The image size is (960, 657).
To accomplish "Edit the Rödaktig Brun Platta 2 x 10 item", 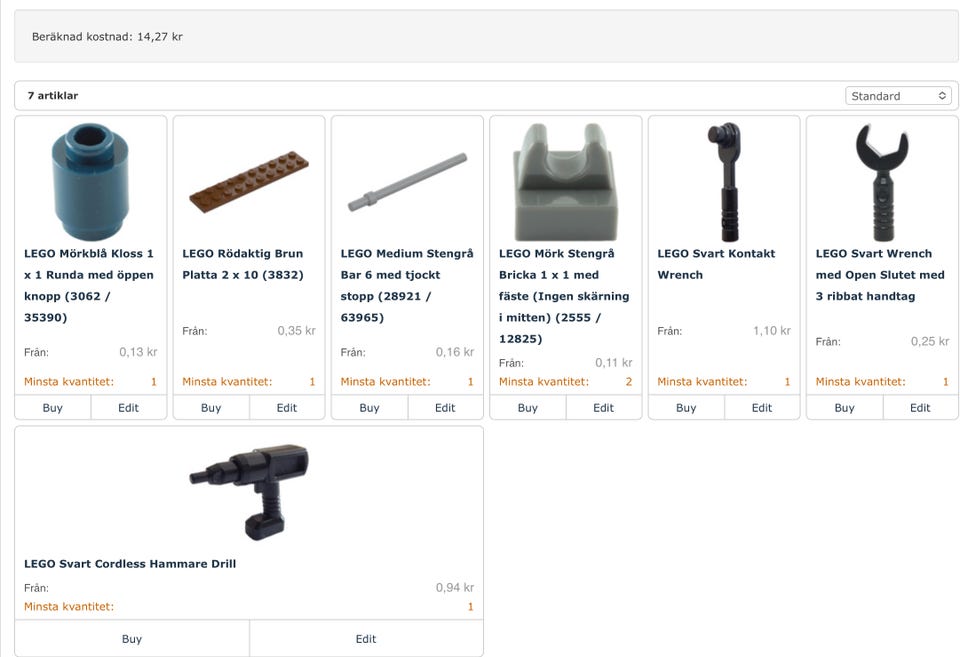I will (287, 408).
